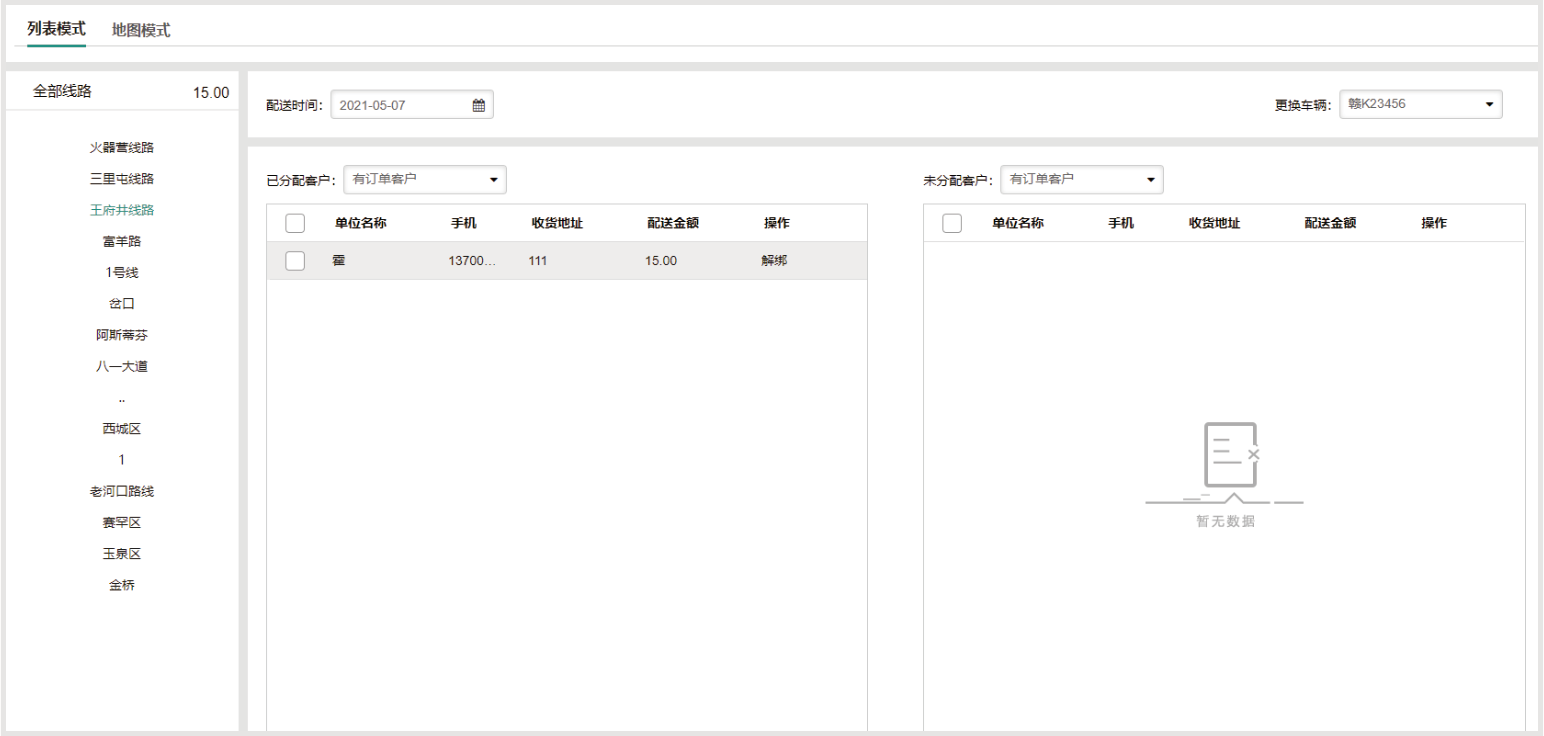Click 解绑 to unbind the customer
Viewport: 1544px width, 736px height.
(x=774, y=261)
